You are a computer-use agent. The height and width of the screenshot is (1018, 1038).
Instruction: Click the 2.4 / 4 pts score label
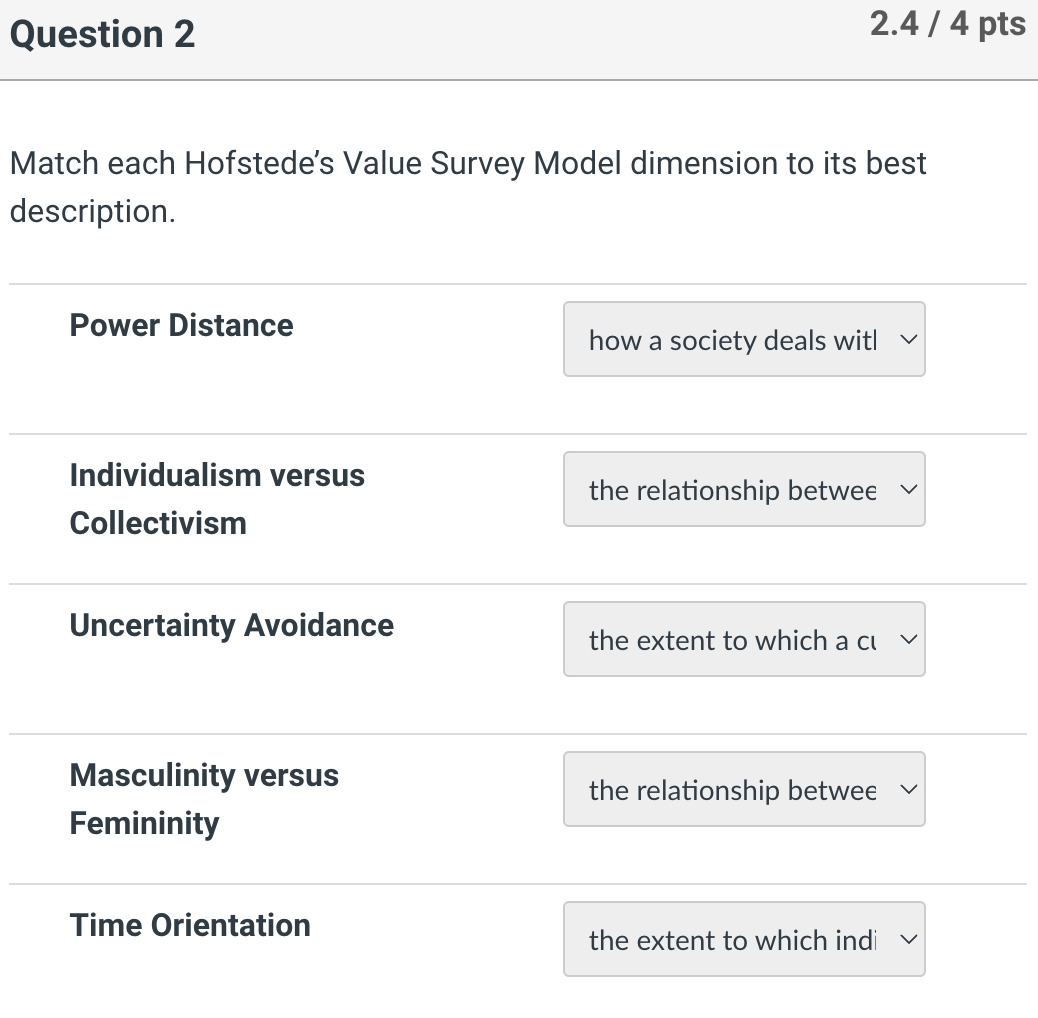tap(948, 24)
